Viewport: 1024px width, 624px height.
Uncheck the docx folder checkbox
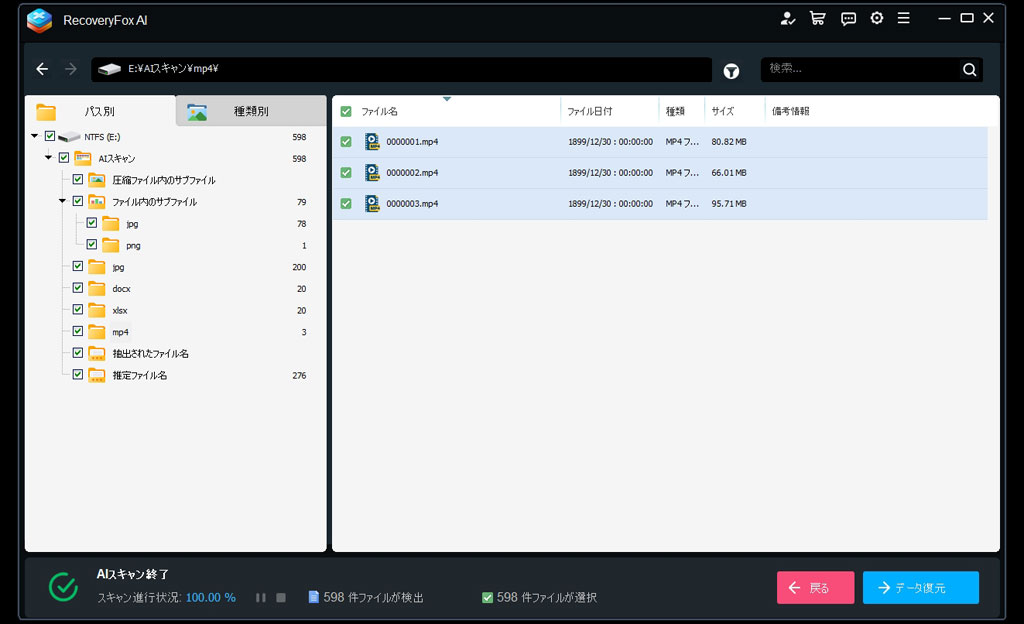point(78,289)
